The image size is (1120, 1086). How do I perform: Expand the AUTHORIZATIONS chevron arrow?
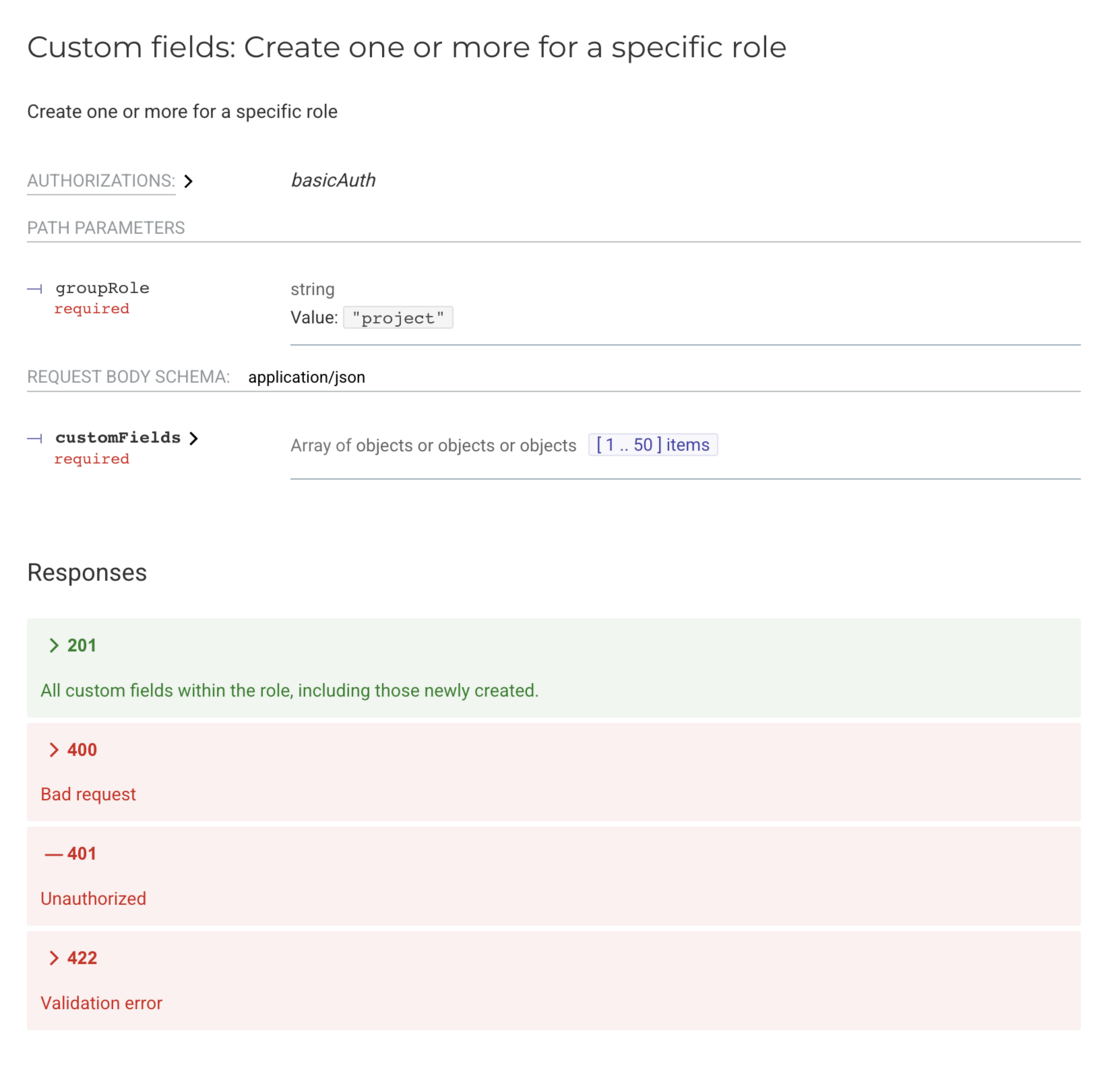click(x=189, y=182)
